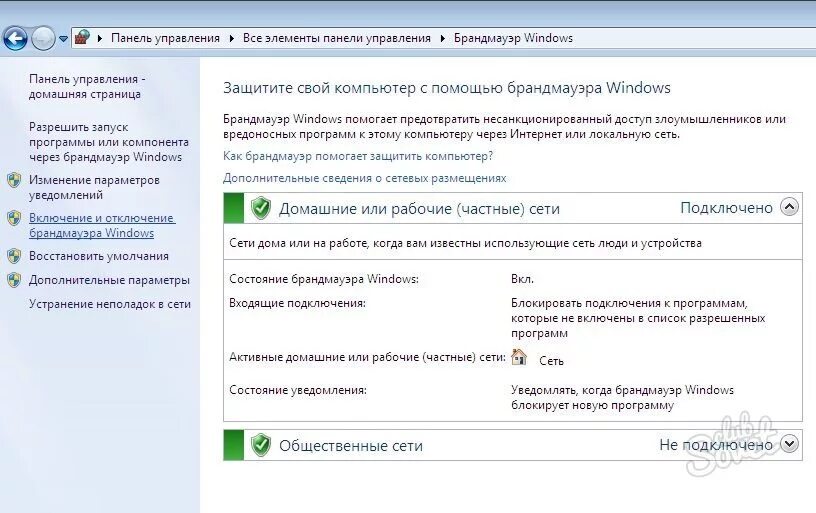816x513 pixels.
Task: Open Панель управления - домашняя страница link
Action: point(87,86)
